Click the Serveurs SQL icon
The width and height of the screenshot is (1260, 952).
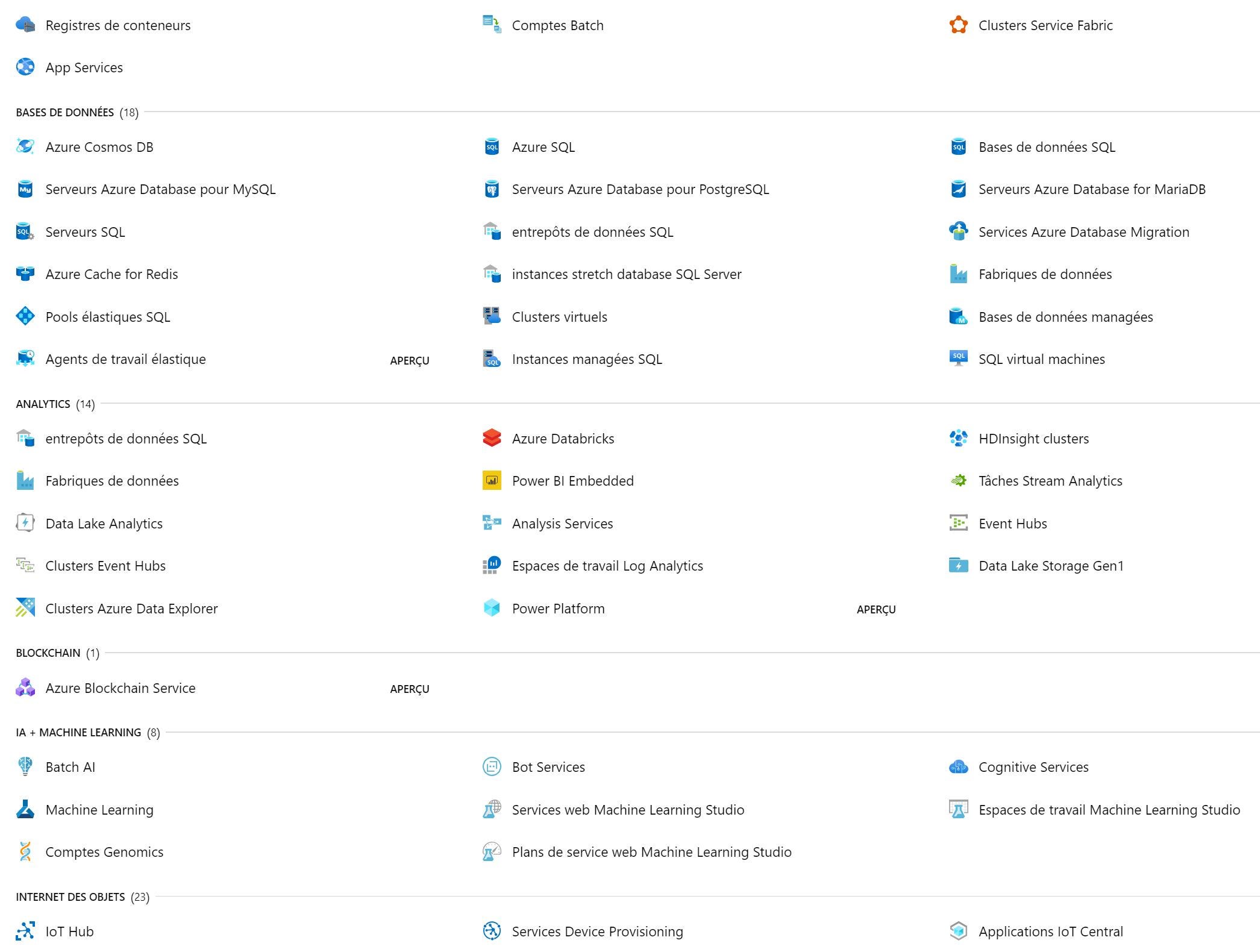[25, 232]
